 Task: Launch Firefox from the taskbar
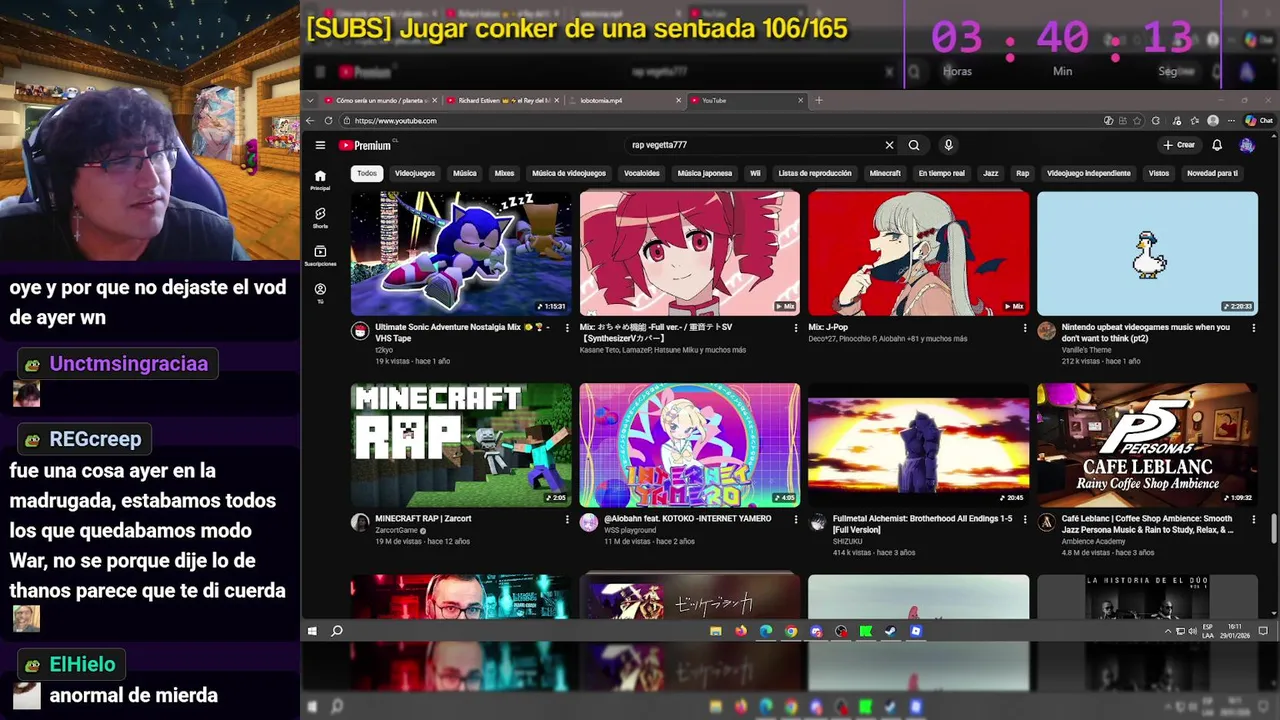coord(740,631)
